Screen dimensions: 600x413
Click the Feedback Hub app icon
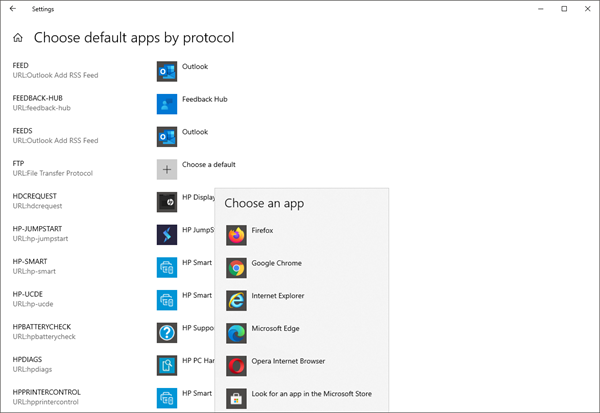pos(167,104)
